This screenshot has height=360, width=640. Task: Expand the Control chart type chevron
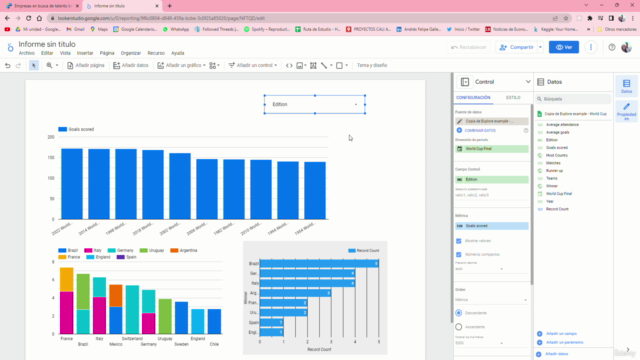pos(528,82)
